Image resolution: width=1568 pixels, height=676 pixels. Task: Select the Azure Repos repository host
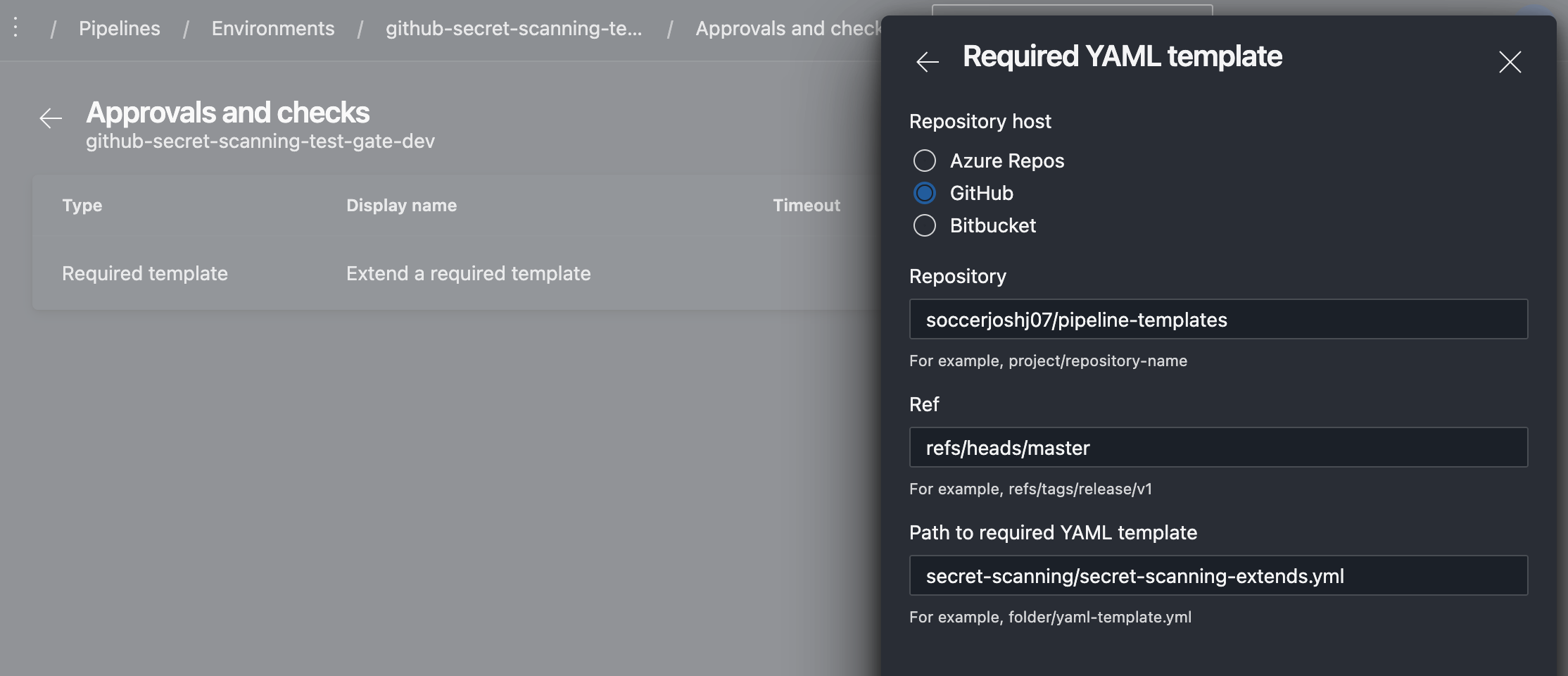pos(925,161)
